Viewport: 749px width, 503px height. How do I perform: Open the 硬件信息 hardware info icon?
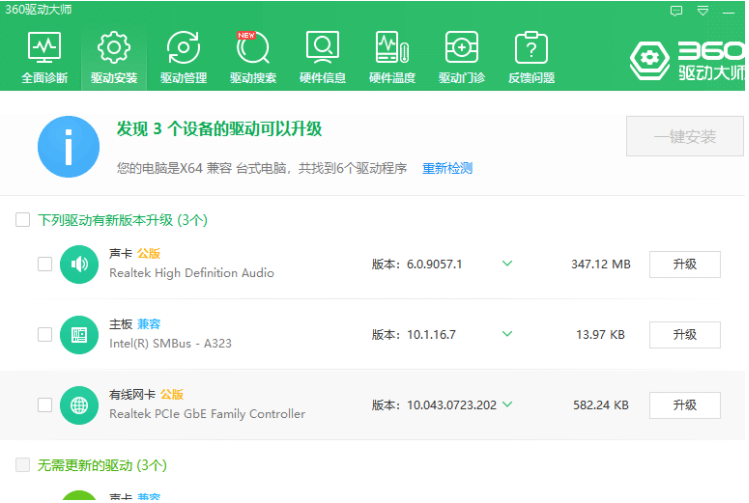pyautogui.click(x=322, y=56)
